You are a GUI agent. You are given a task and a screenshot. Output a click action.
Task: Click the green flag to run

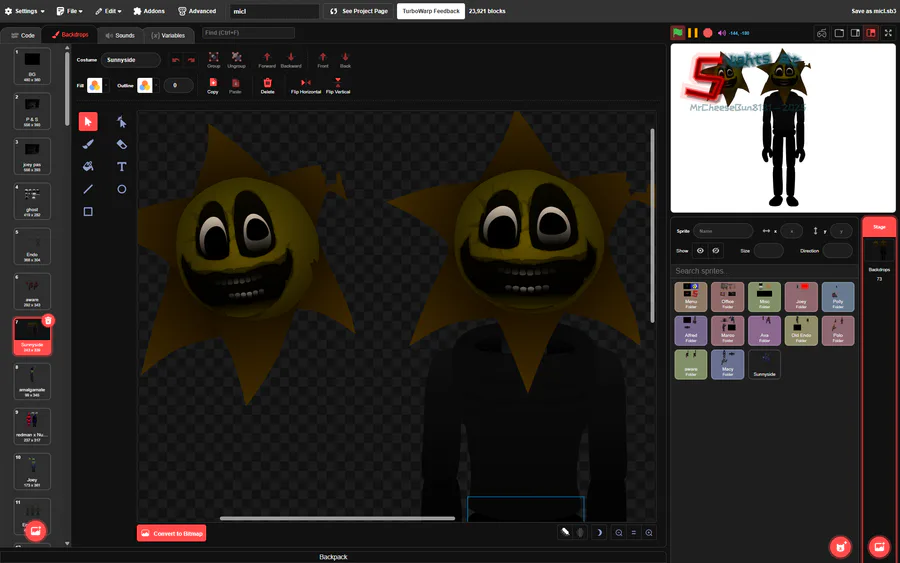[x=678, y=33]
